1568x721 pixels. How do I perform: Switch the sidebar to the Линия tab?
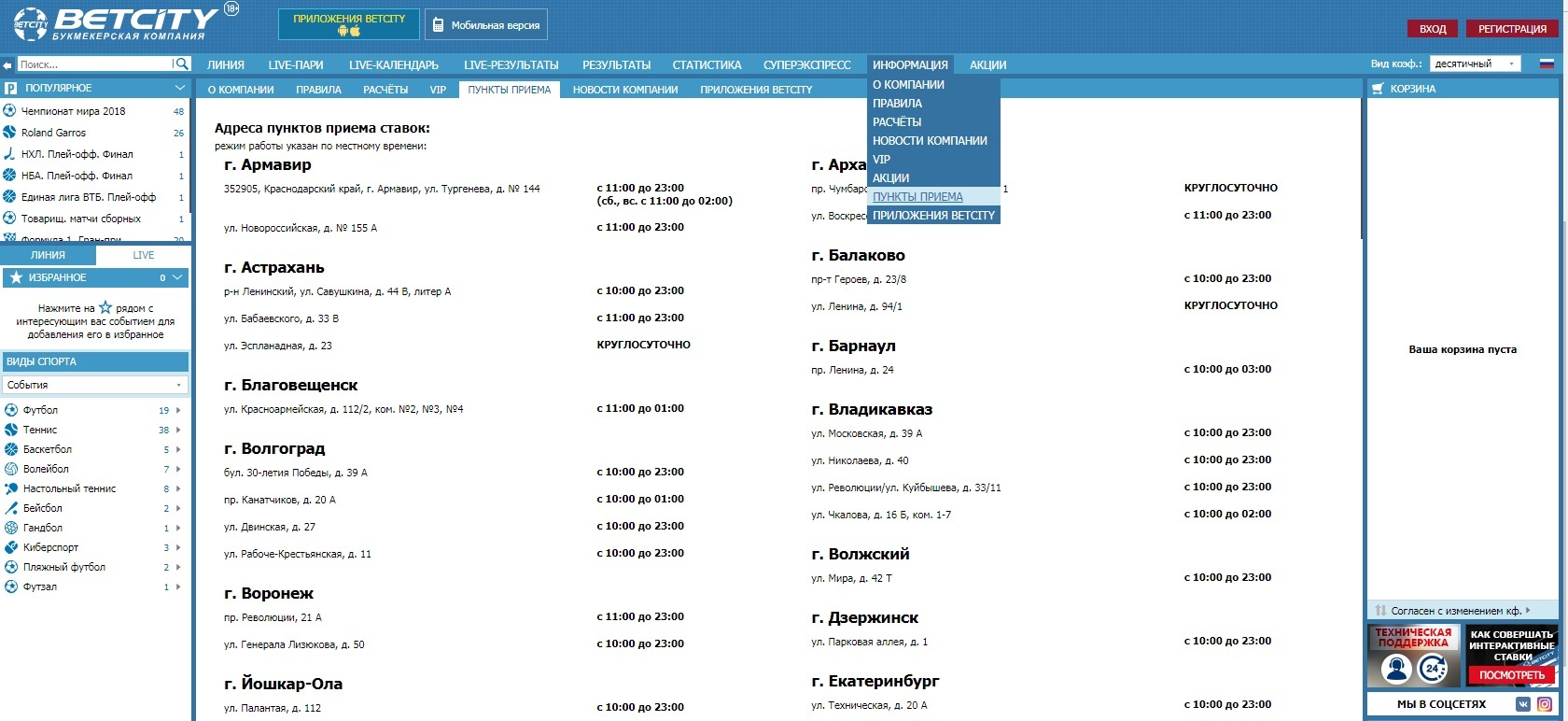click(48, 255)
